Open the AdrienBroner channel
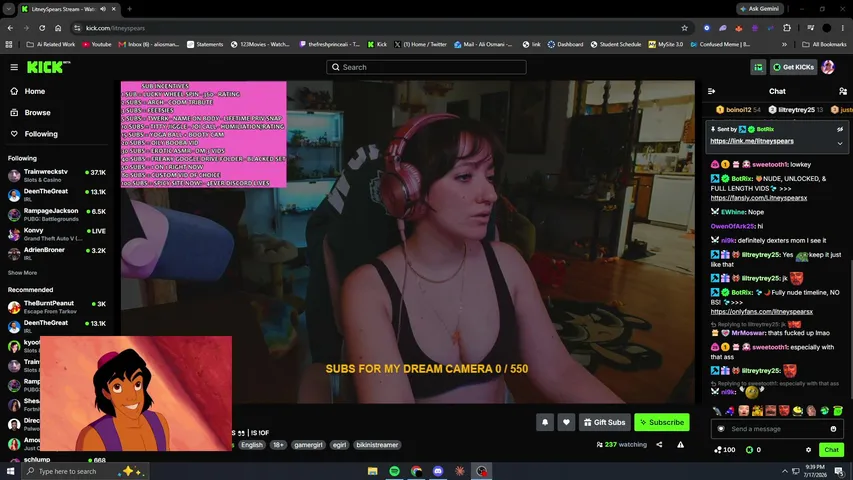Image resolution: width=853 pixels, height=480 pixels. (x=57, y=254)
